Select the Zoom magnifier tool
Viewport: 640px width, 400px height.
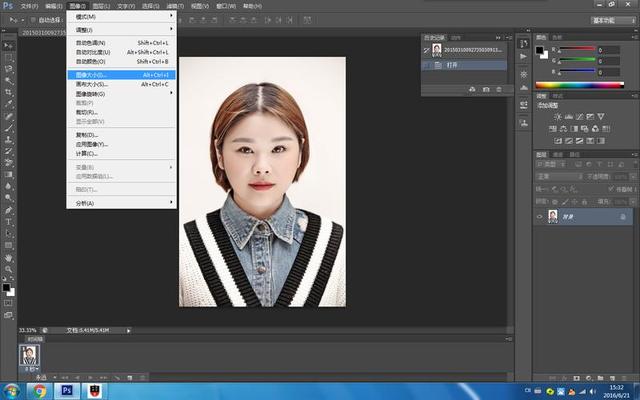(x=8, y=269)
